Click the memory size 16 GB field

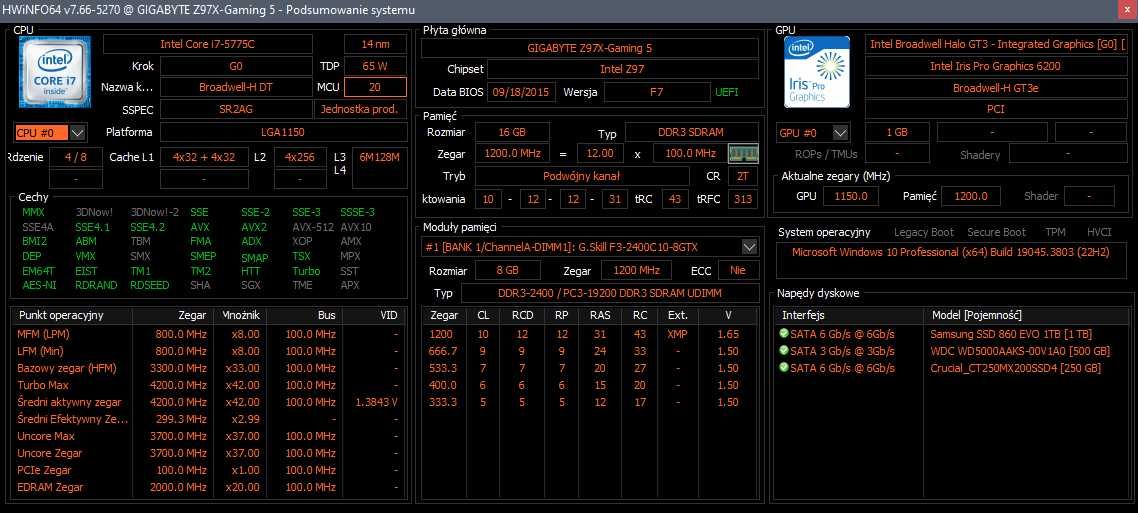512,133
